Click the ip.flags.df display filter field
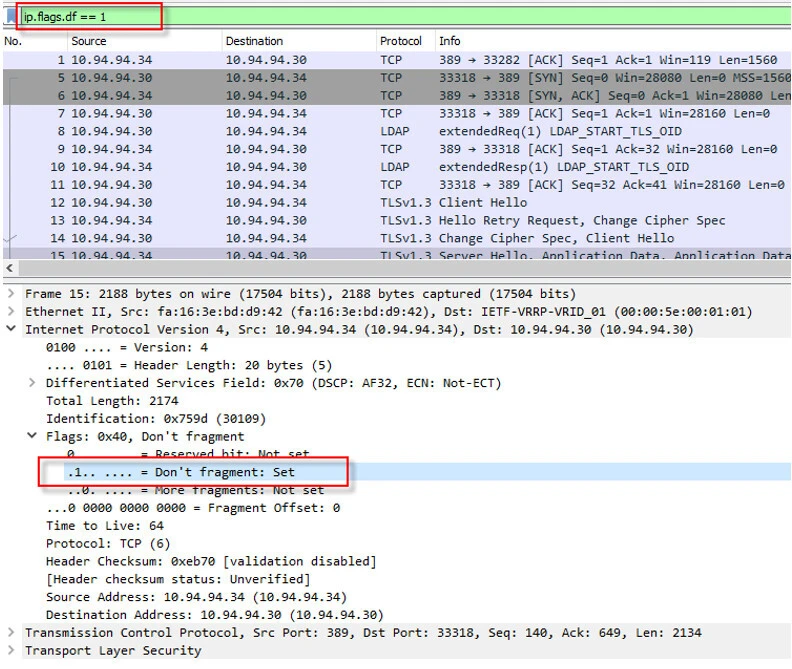 coord(88,18)
